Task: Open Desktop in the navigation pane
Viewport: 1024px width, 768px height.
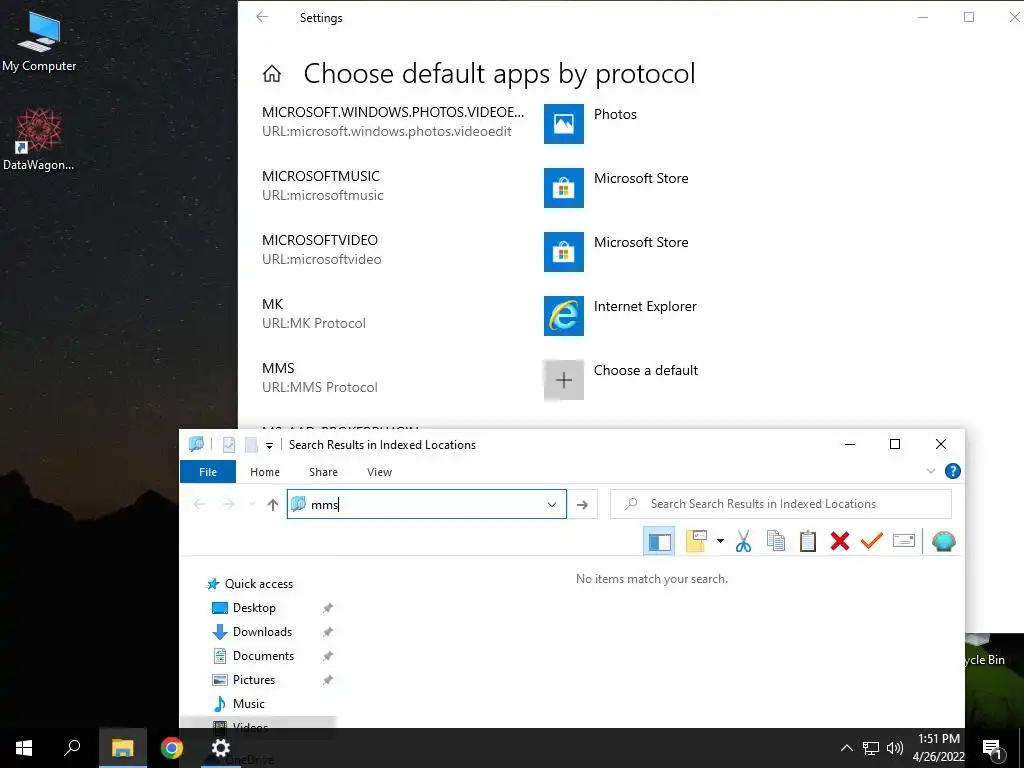Action: (x=254, y=608)
